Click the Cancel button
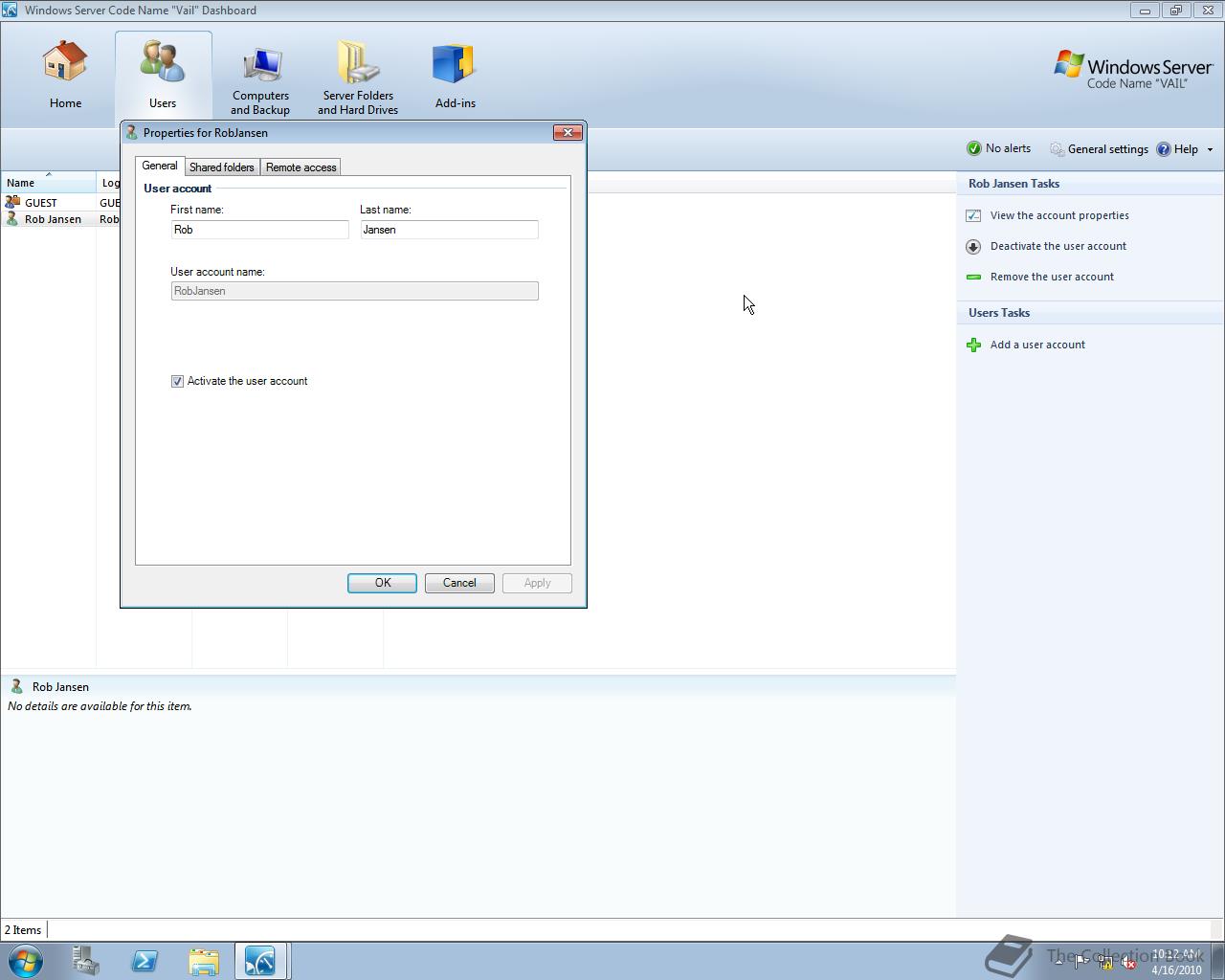 point(459,583)
